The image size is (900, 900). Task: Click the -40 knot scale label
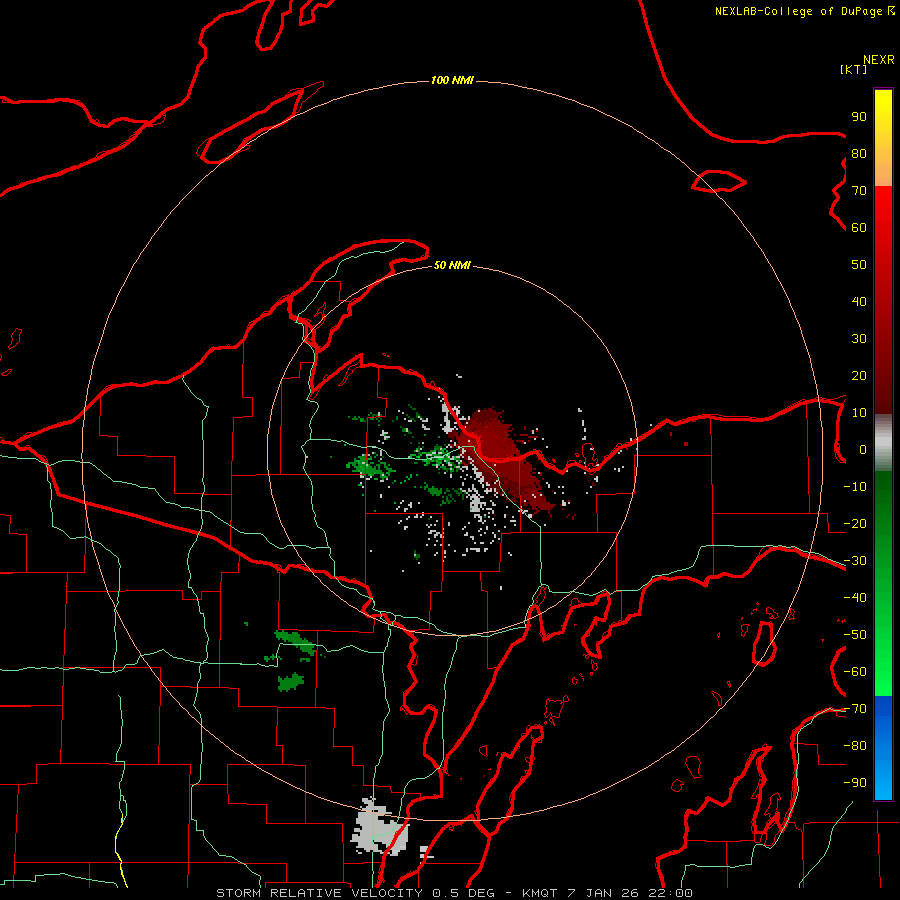click(x=855, y=598)
